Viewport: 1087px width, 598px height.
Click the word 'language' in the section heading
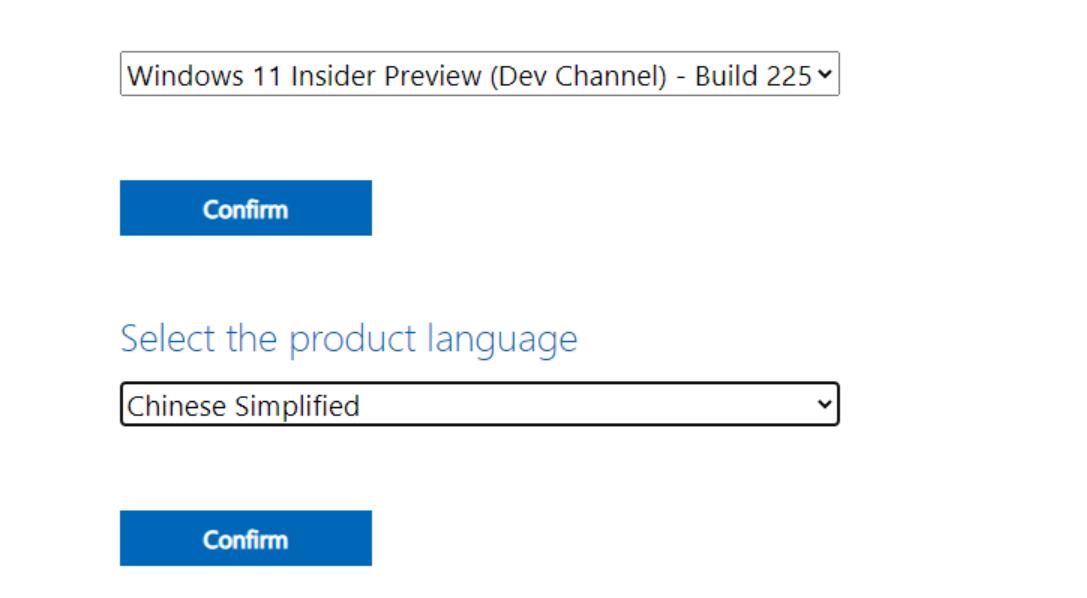(x=502, y=340)
